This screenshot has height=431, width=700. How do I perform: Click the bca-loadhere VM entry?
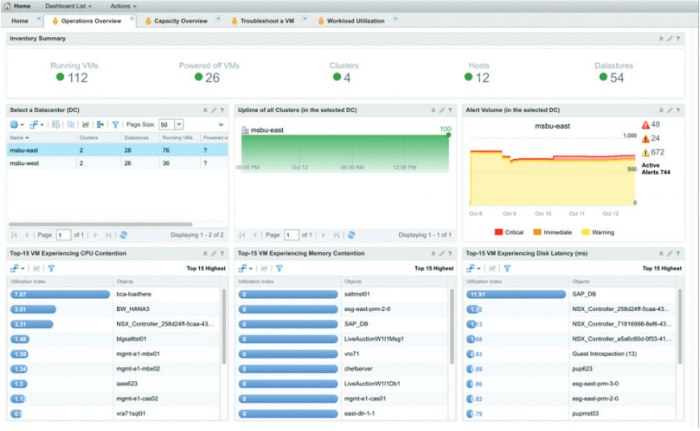(x=134, y=294)
